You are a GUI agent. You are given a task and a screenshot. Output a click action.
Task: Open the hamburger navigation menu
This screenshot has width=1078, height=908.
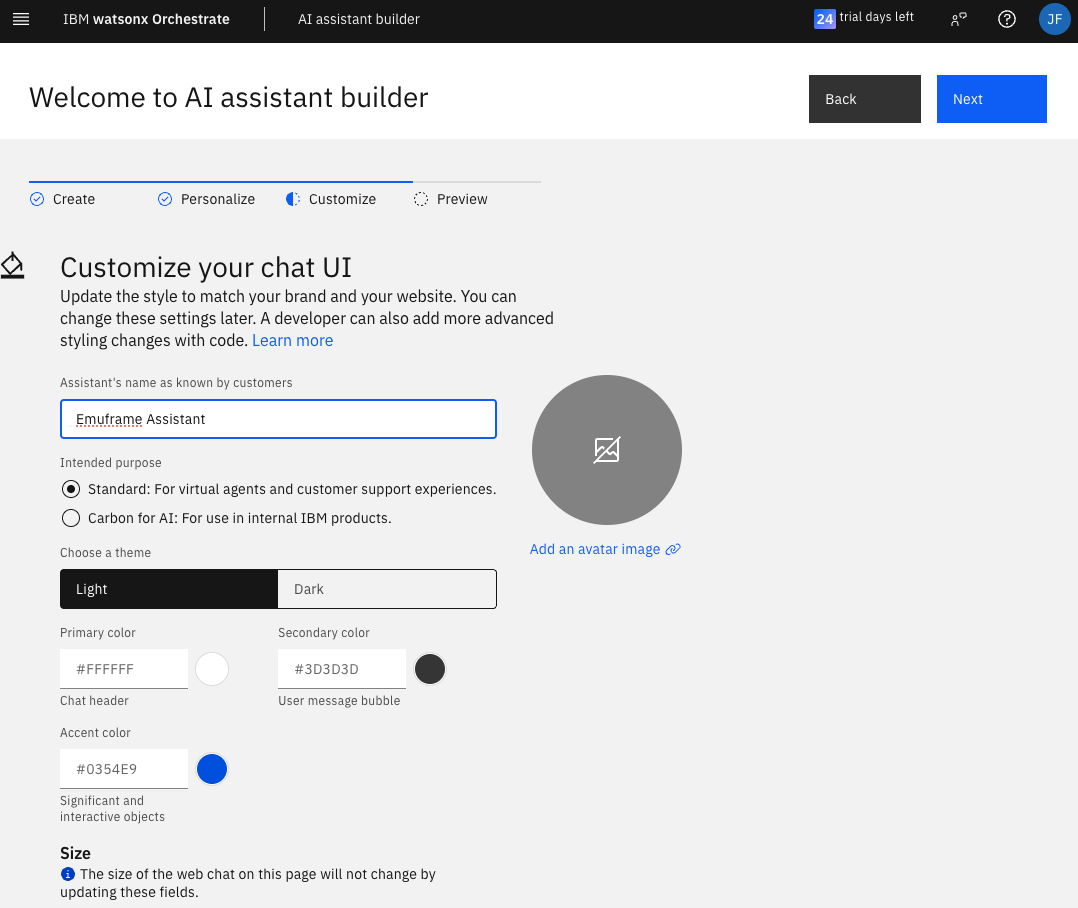tap(21, 19)
